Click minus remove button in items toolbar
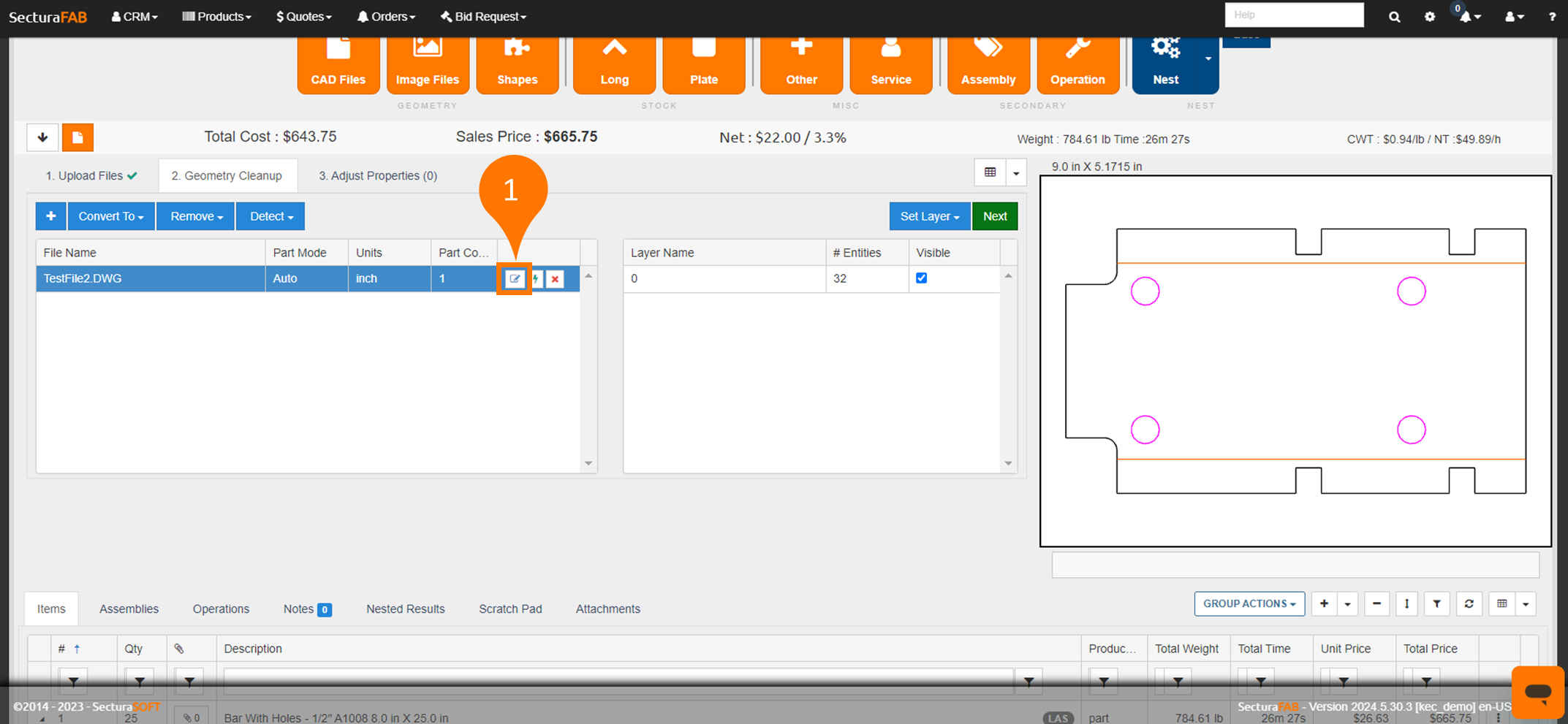The width and height of the screenshot is (1568, 724). click(1376, 603)
